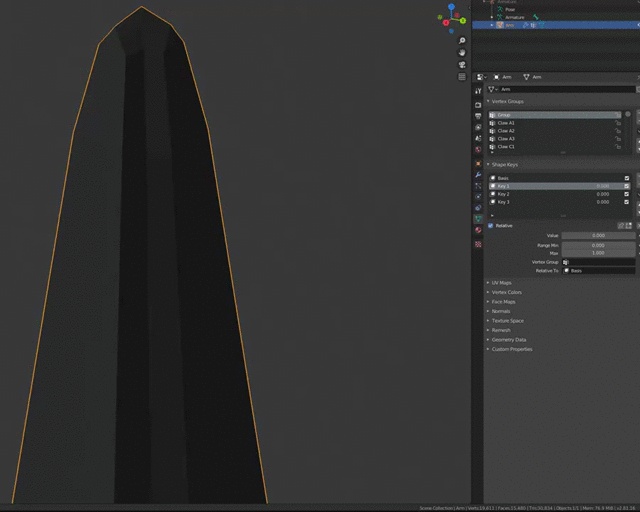Open the Particles properties tab

(x=478, y=186)
